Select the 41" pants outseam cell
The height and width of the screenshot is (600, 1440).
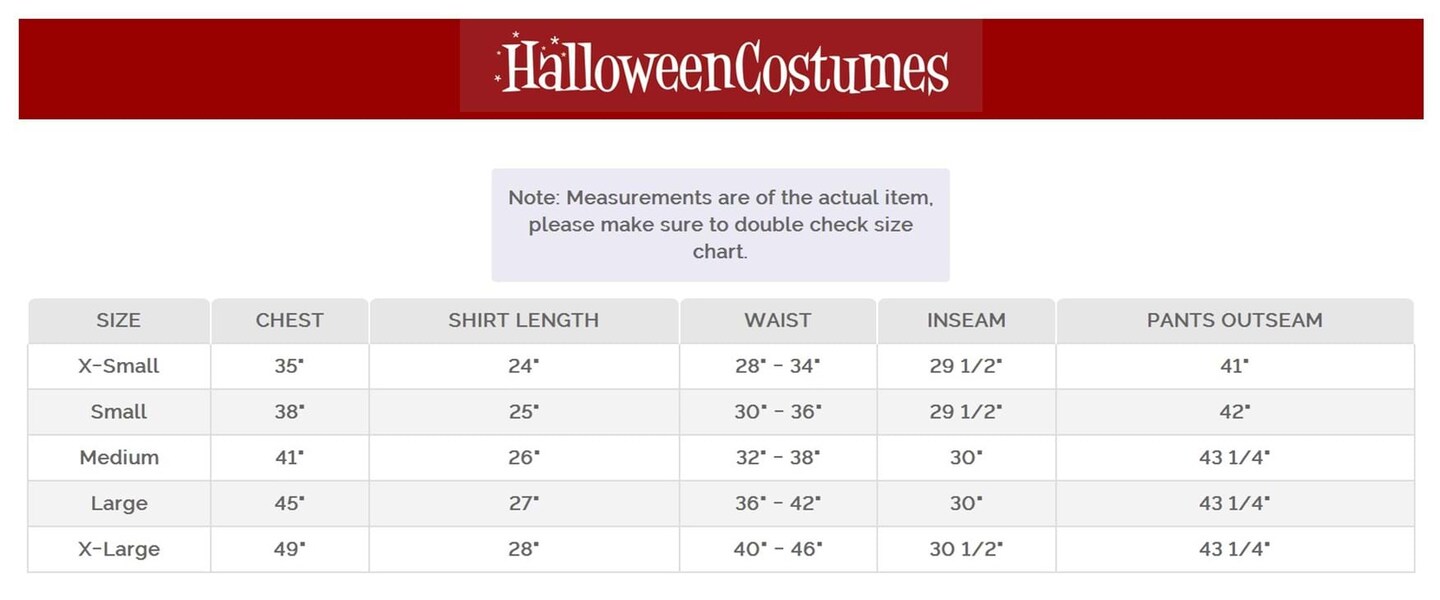(1234, 366)
